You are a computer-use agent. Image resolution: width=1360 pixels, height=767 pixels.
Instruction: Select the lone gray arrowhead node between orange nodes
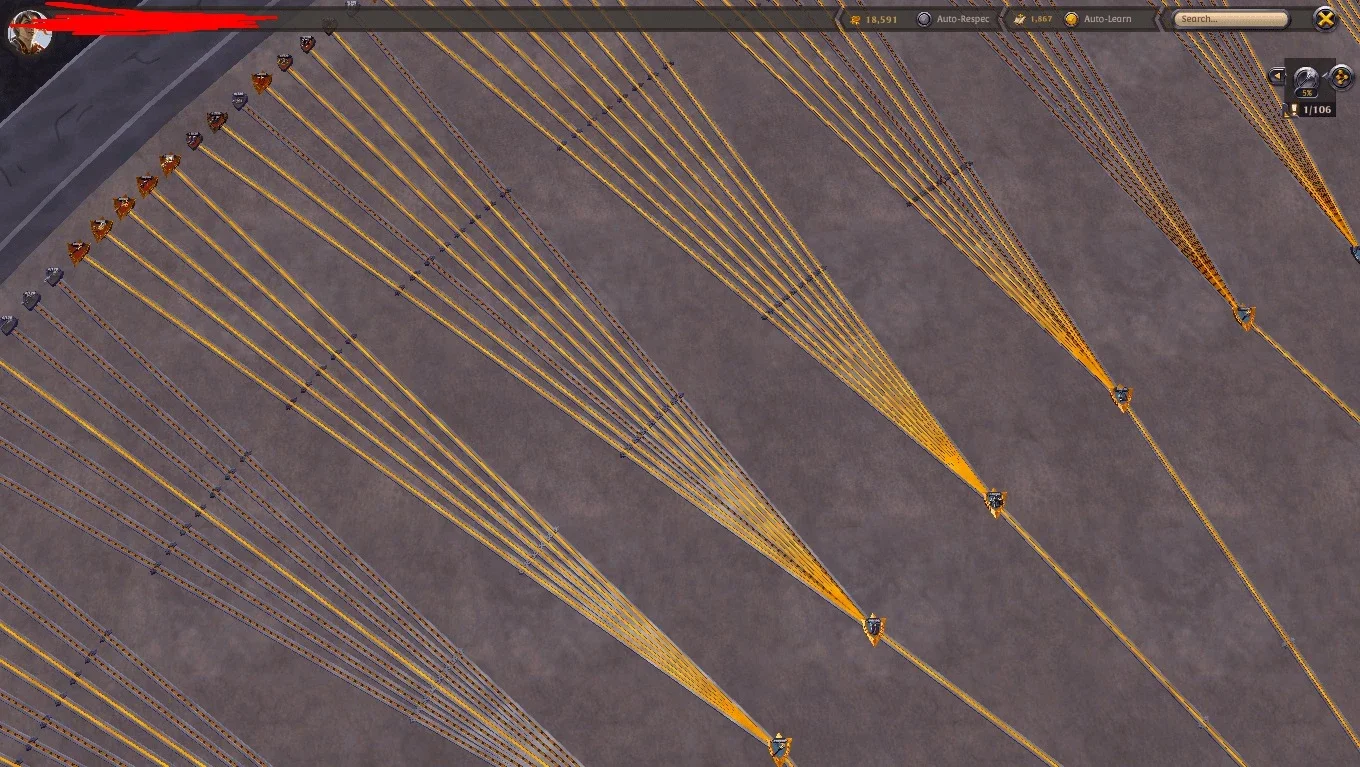click(x=239, y=100)
